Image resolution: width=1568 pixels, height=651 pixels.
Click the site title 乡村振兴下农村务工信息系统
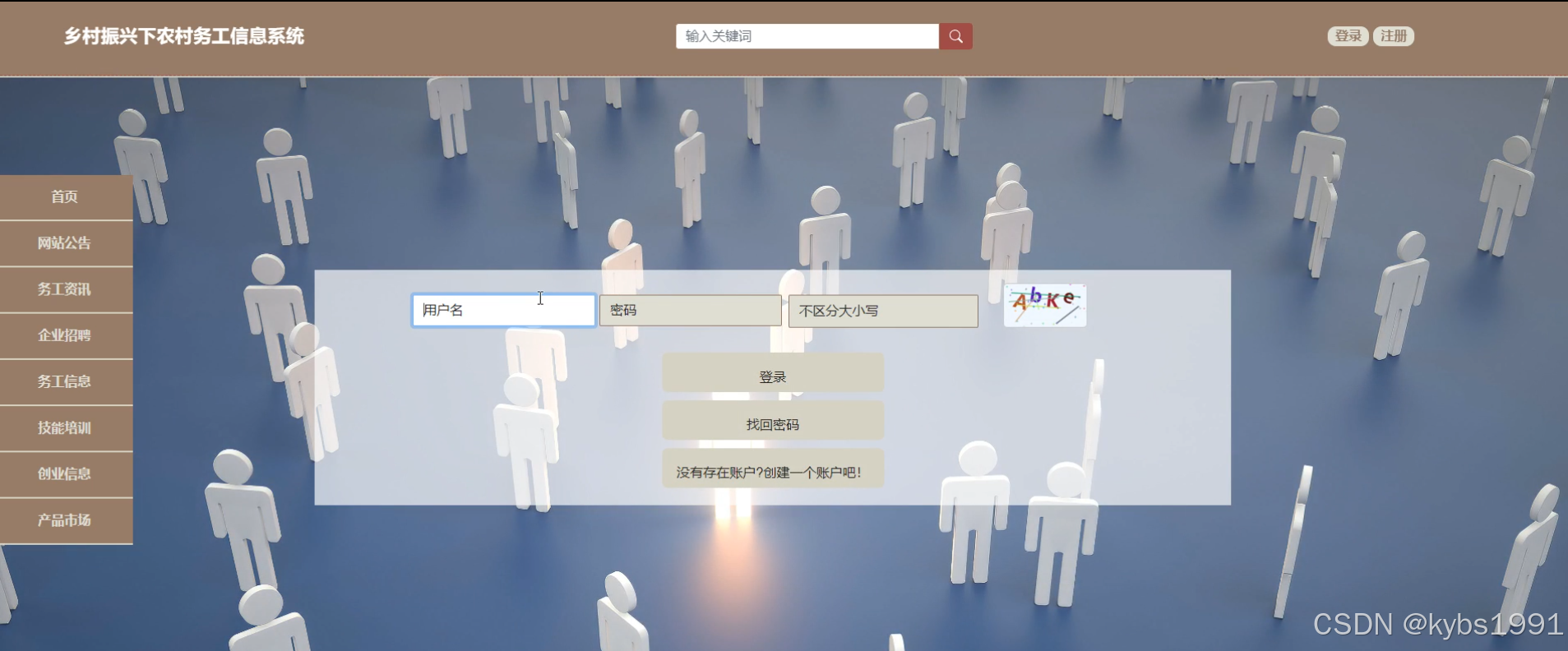[x=184, y=36]
